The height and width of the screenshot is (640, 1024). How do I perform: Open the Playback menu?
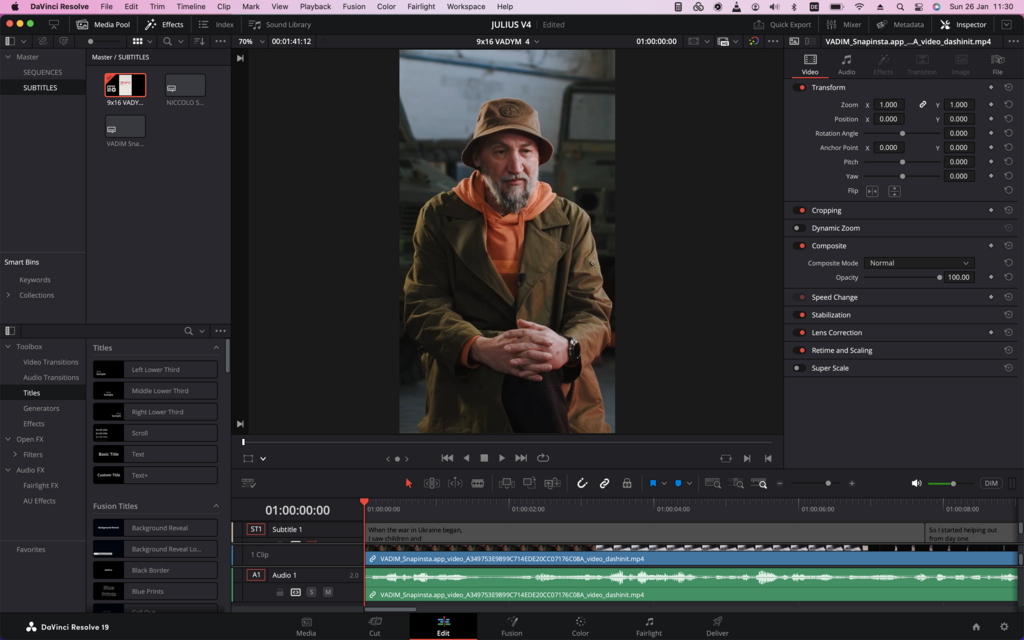[315, 6]
